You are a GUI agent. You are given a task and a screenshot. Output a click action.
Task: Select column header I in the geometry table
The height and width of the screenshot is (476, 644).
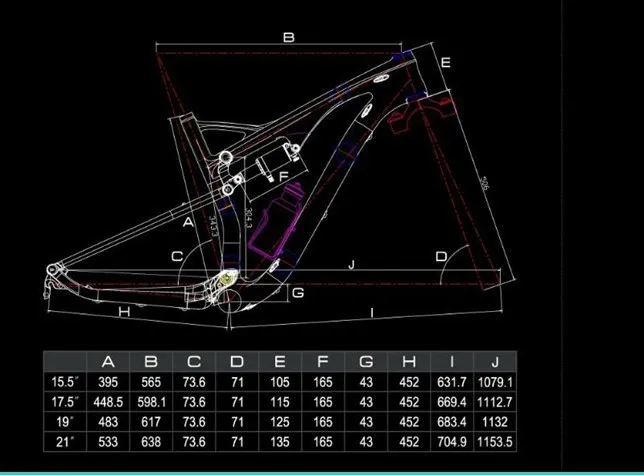click(452, 362)
